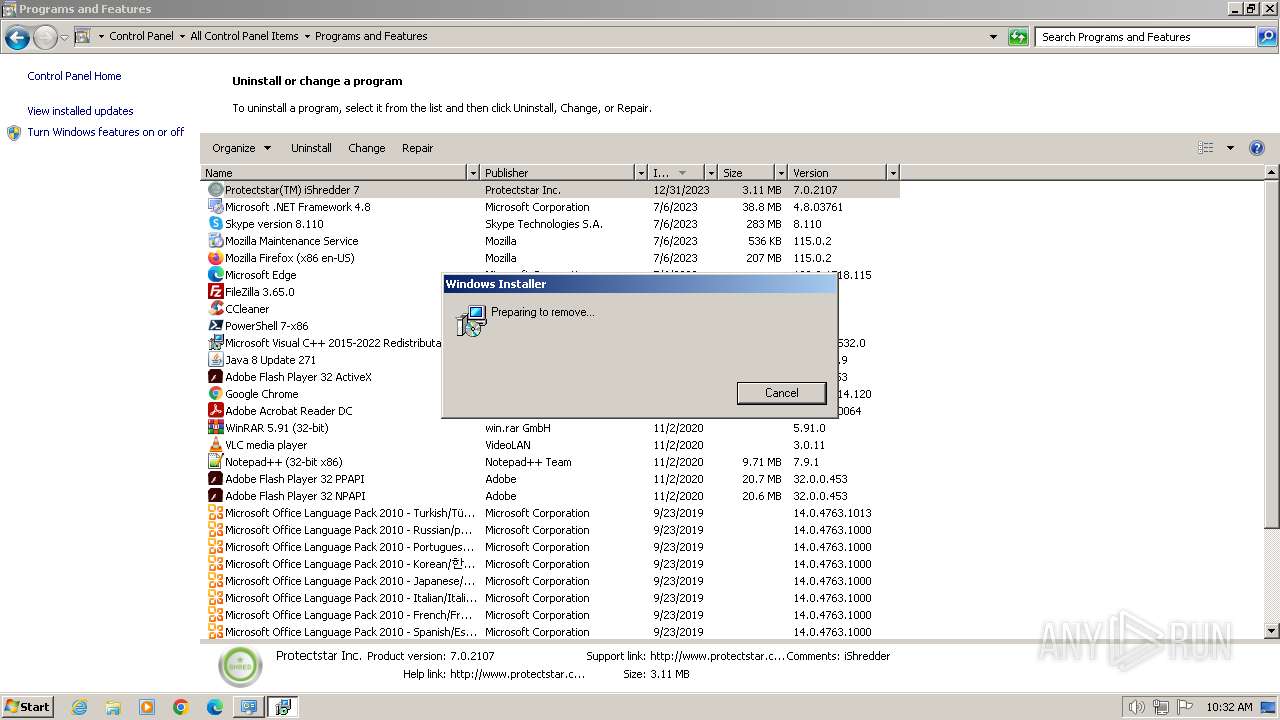Open the Help question mark icon

coord(1257,148)
